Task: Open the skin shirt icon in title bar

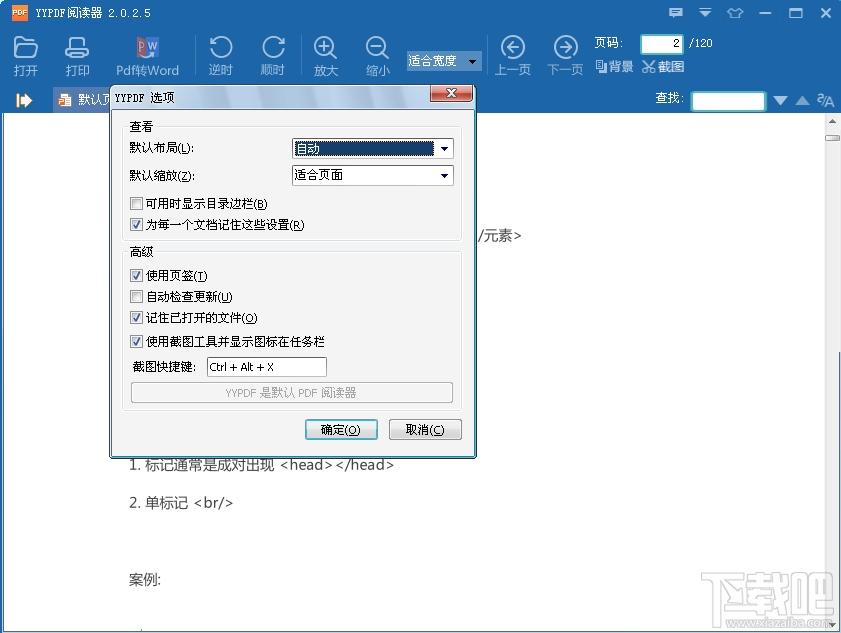Action: [735, 12]
